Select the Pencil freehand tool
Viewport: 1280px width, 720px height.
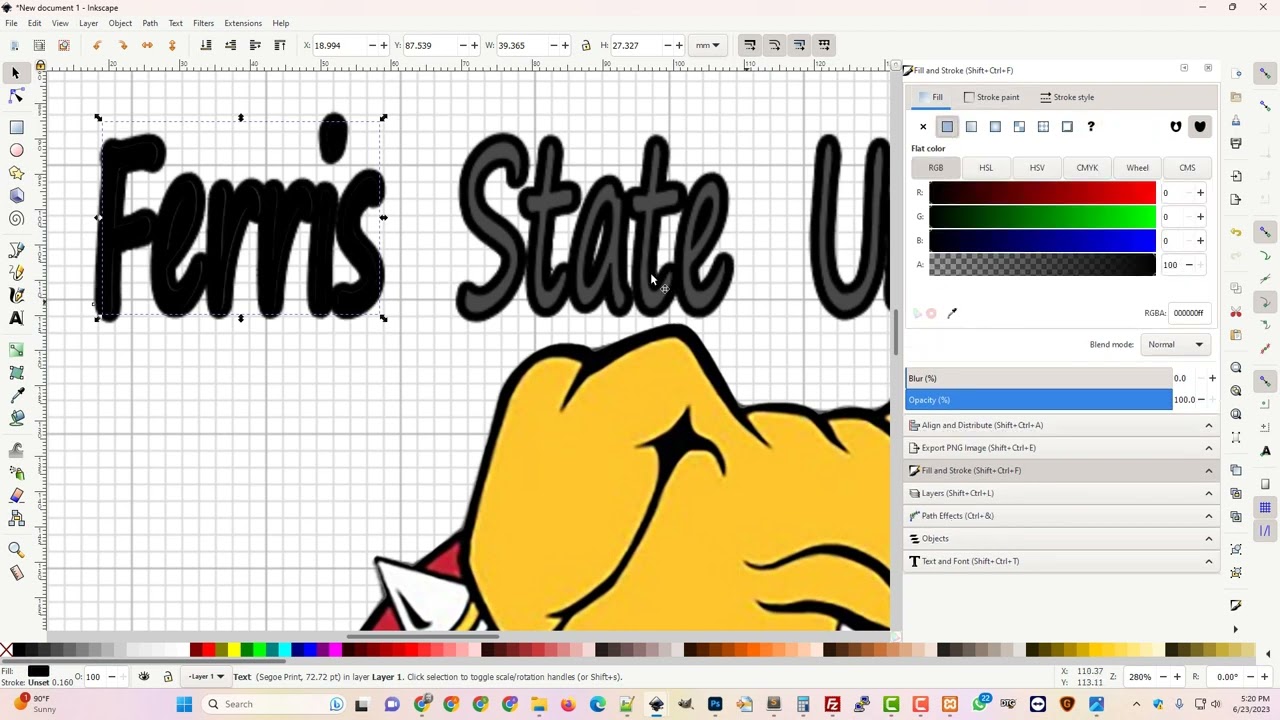tap(16, 272)
